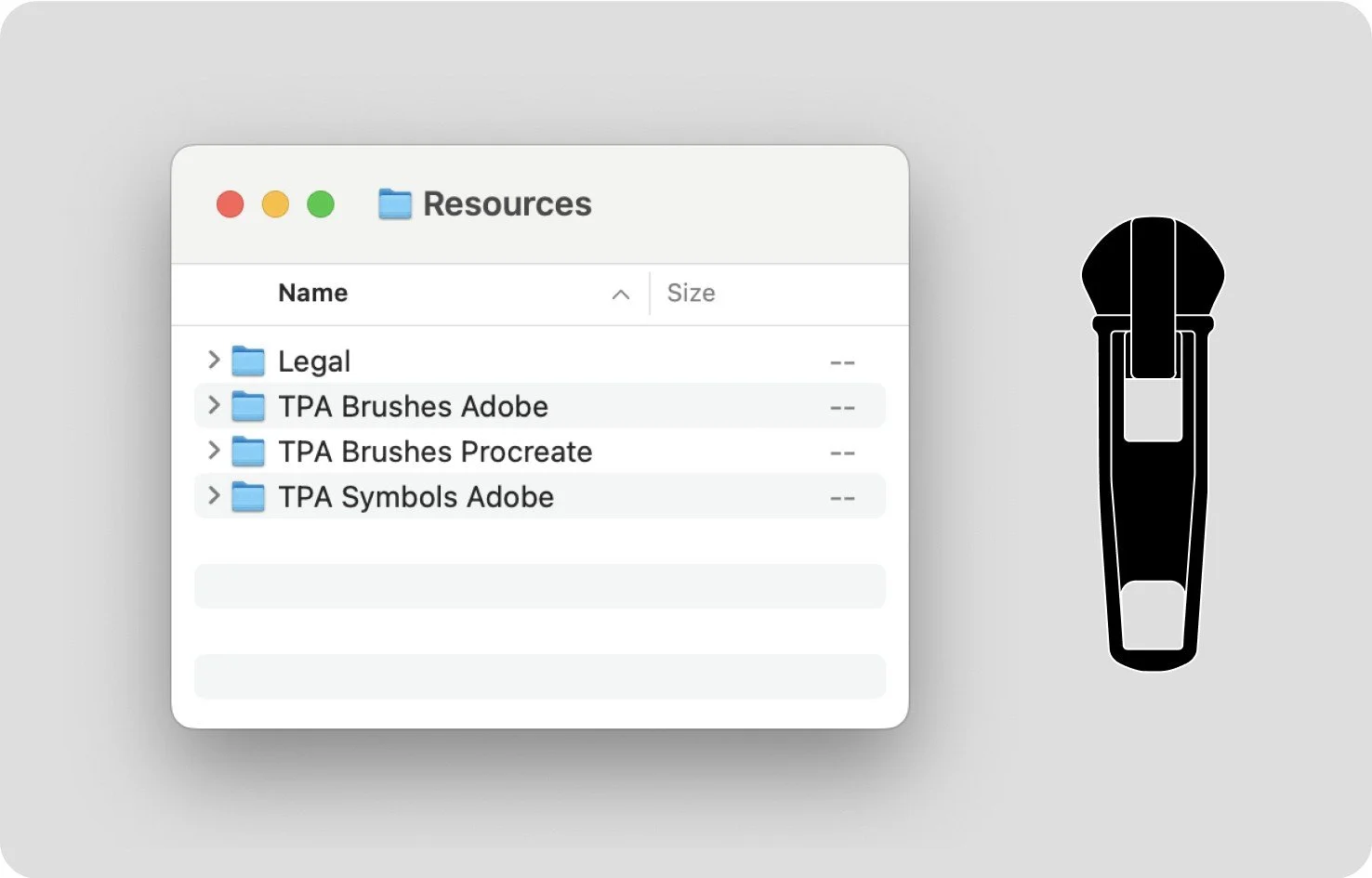Close the Resources window with red button
This screenshot has width=1372, height=878.
231,204
